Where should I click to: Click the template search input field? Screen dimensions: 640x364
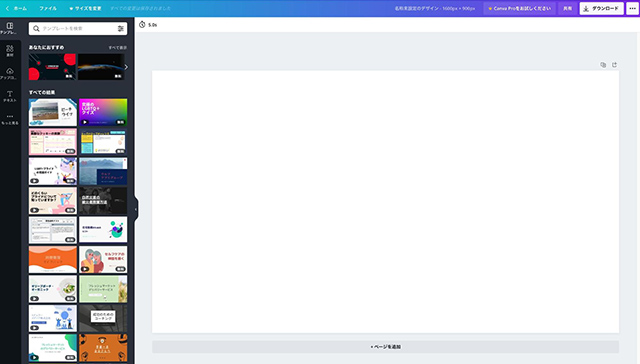73,29
